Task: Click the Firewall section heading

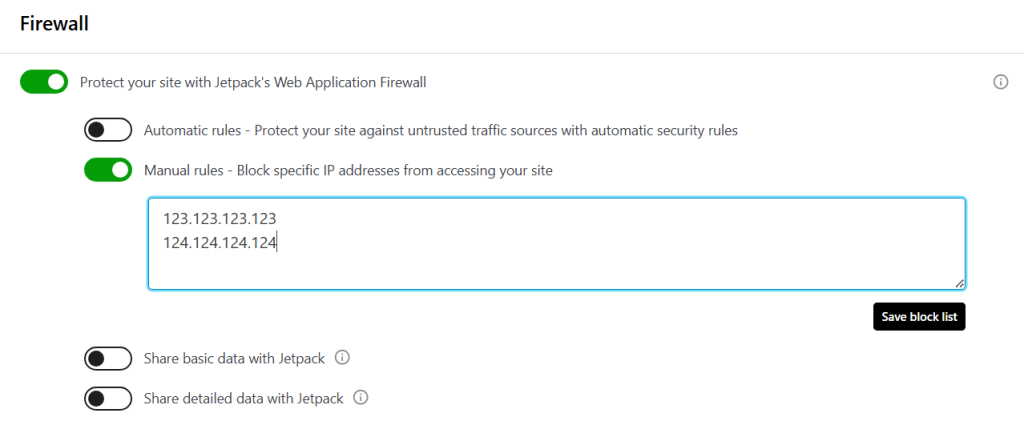Action: tap(54, 24)
